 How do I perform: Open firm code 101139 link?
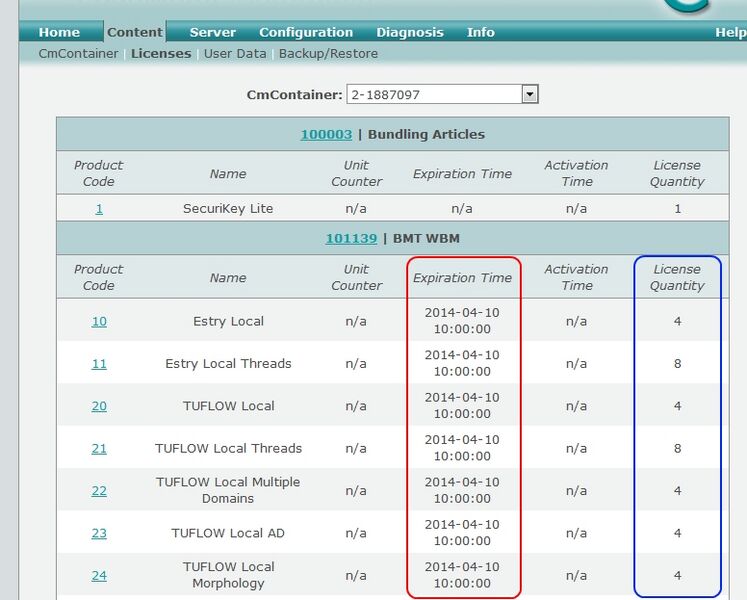[x=350, y=238]
